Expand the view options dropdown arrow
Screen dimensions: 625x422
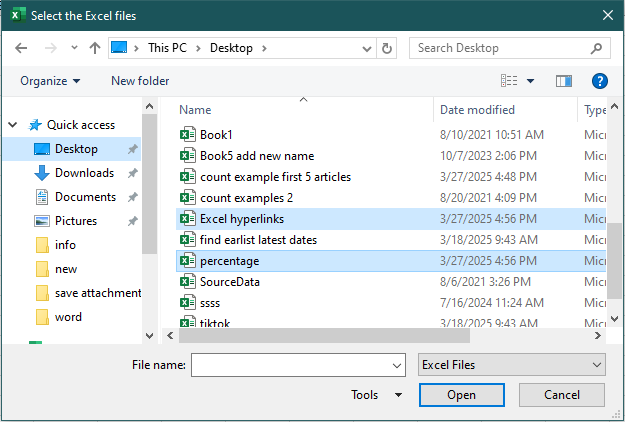click(x=530, y=81)
